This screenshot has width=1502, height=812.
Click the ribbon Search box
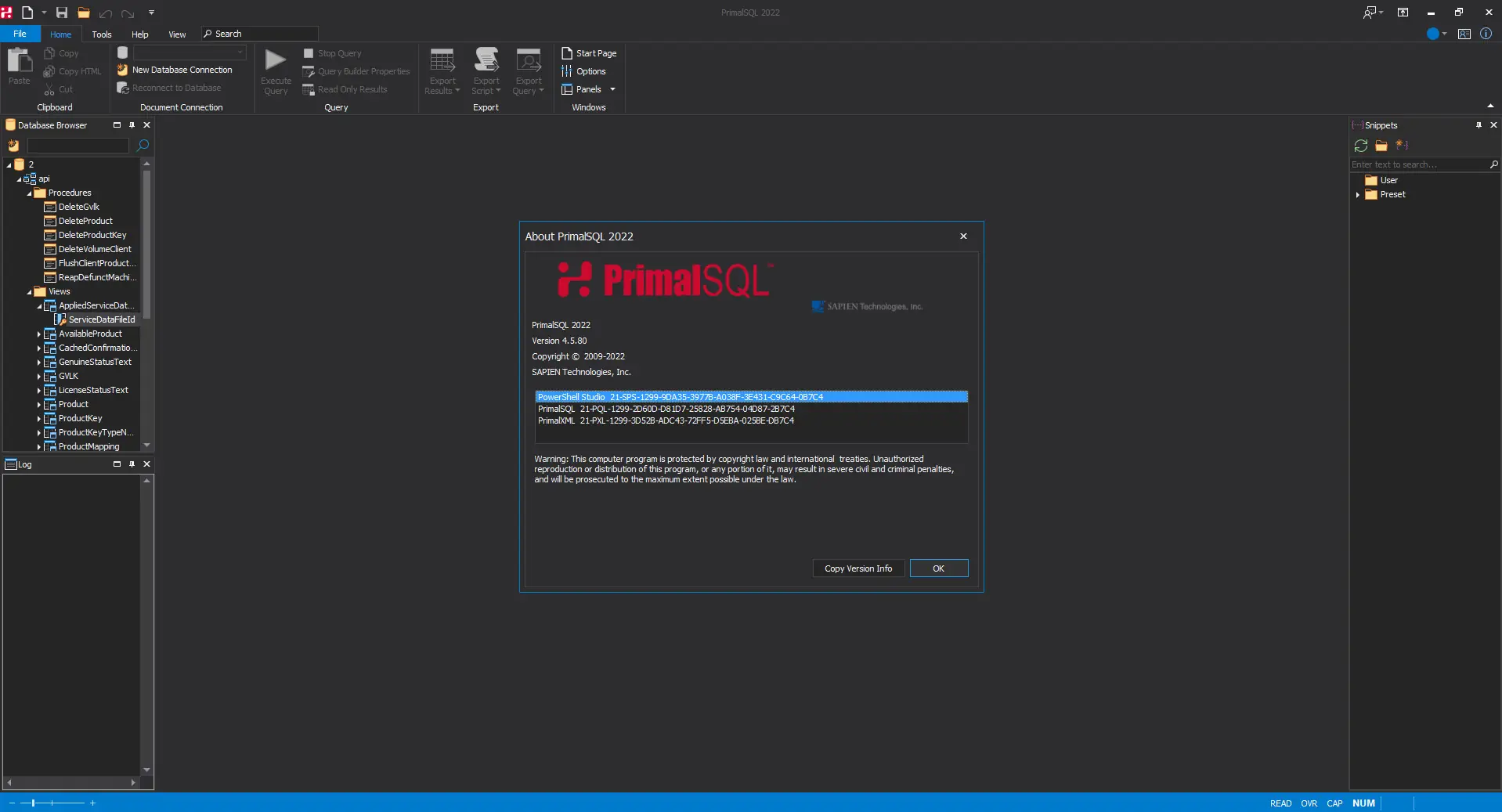(x=260, y=34)
